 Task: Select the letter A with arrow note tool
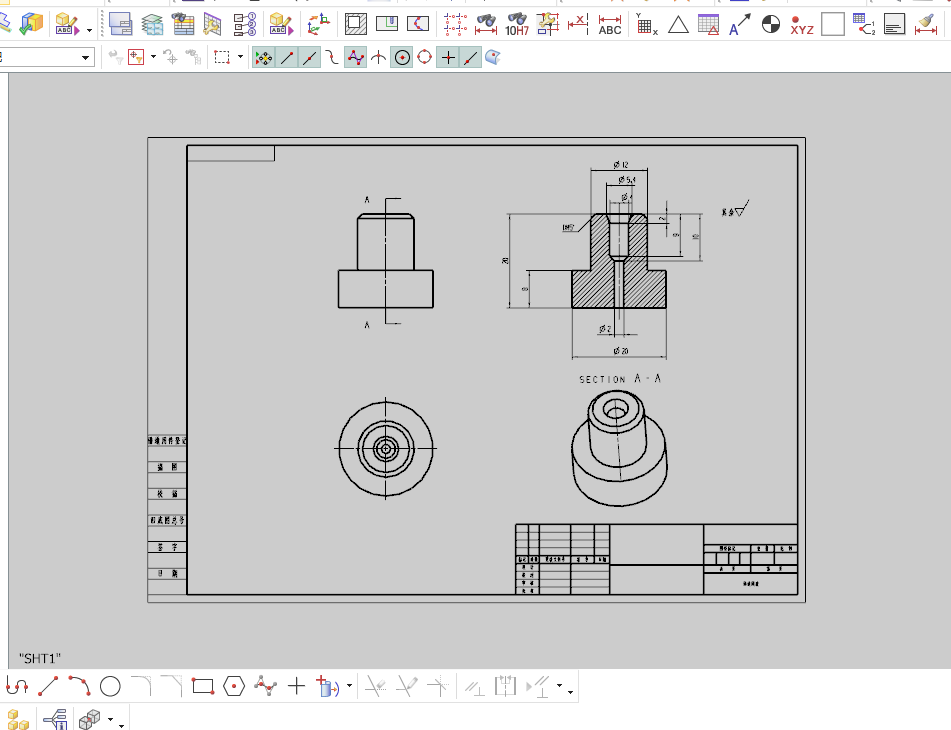(739, 24)
